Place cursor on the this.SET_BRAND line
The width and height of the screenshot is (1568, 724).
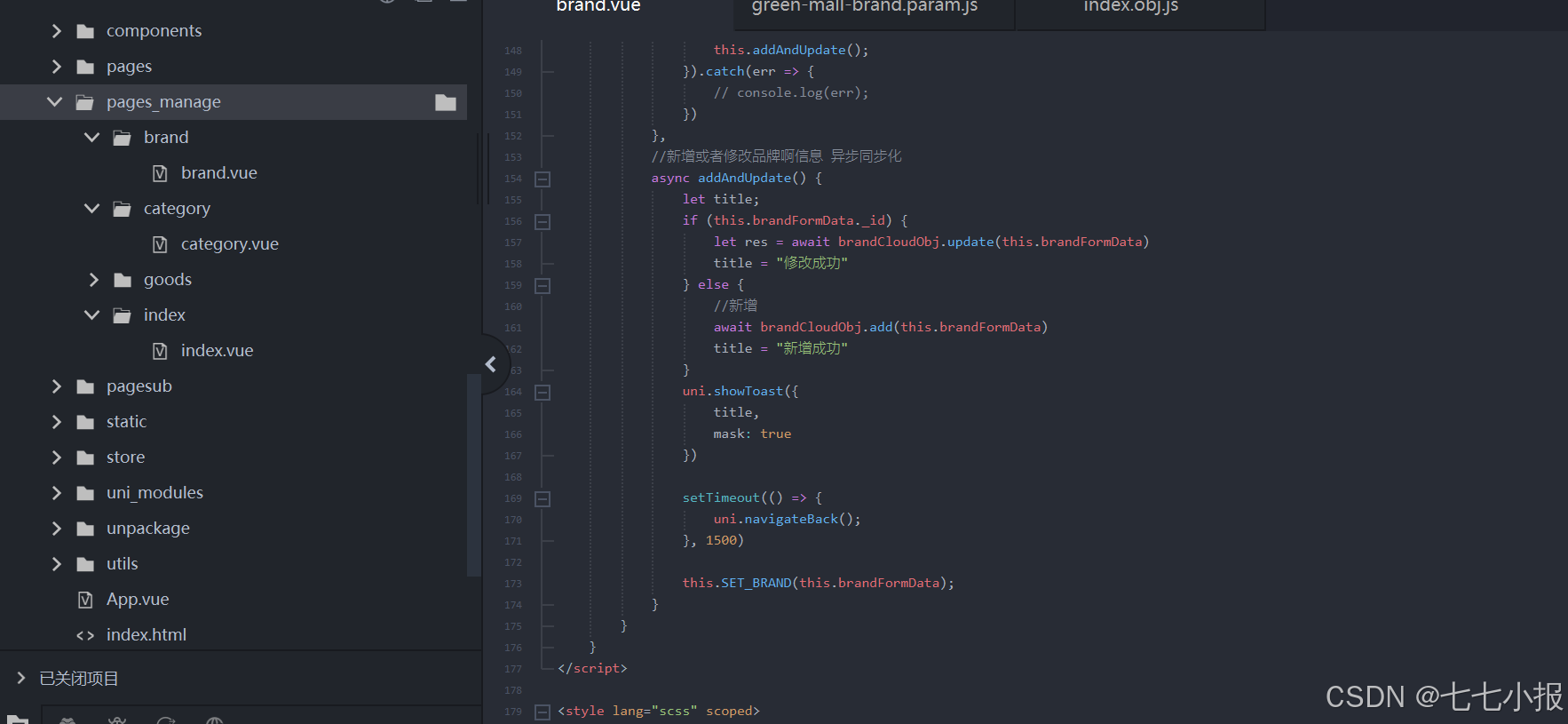point(818,584)
